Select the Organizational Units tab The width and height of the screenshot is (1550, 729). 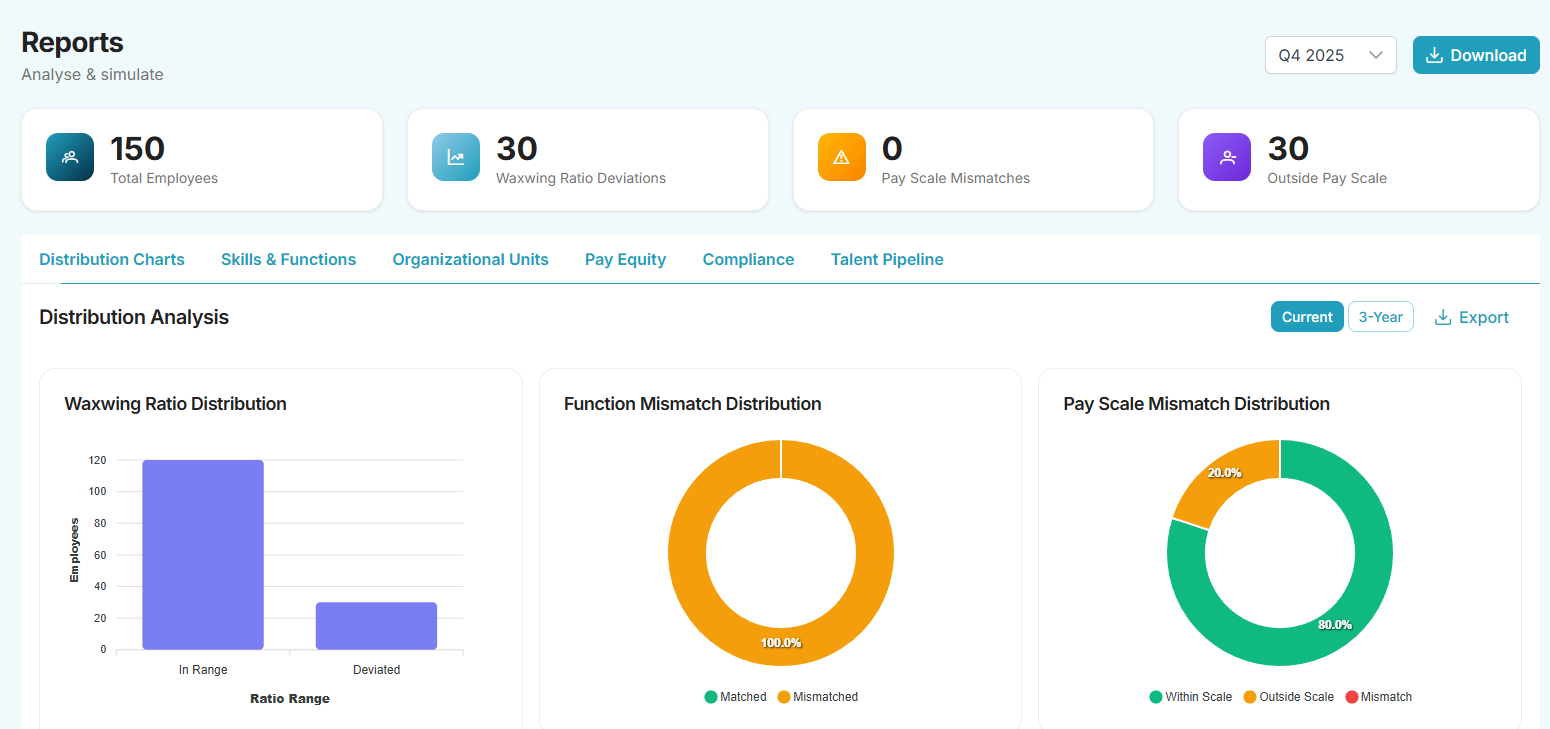tap(470, 259)
